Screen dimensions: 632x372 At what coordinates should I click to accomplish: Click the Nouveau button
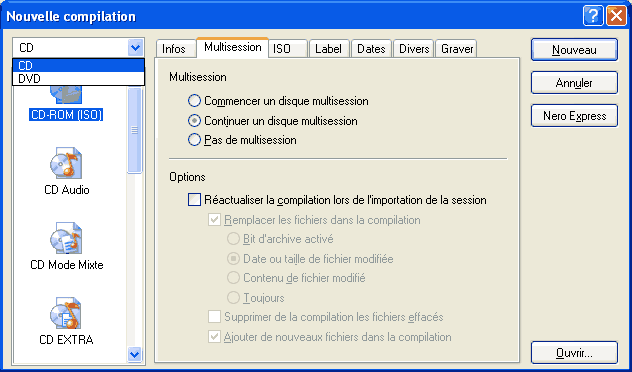[x=574, y=50]
